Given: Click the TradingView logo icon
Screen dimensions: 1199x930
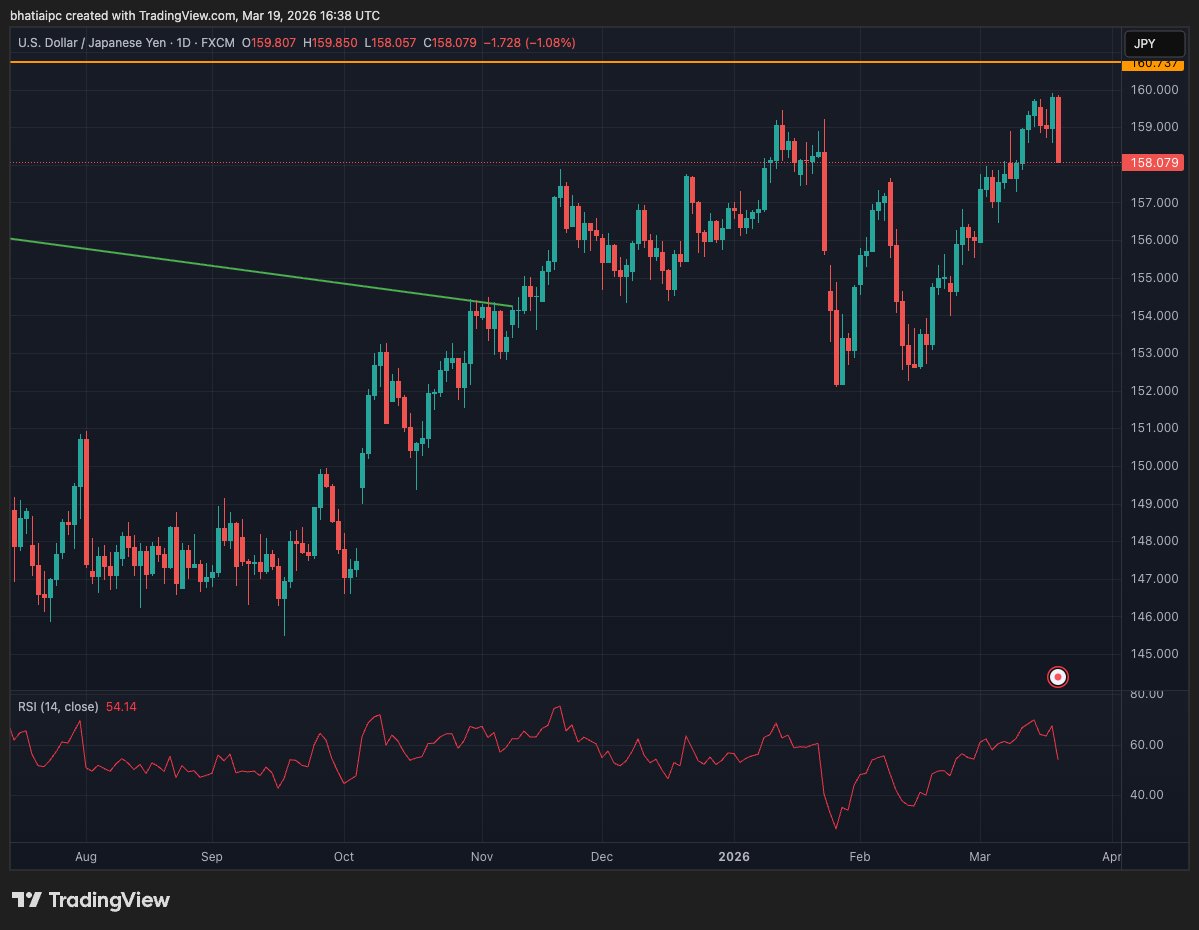Looking at the screenshot, I should coord(26,899).
